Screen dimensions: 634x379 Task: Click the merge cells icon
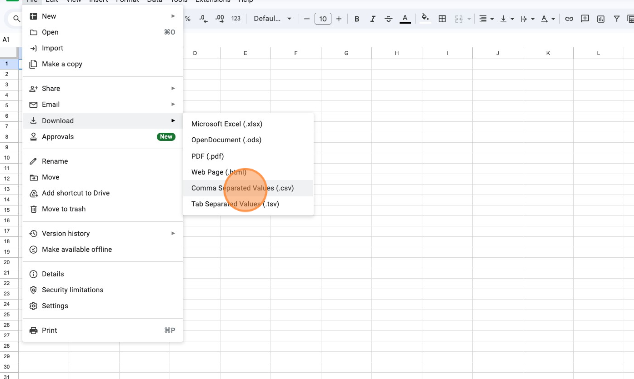(459, 19)
